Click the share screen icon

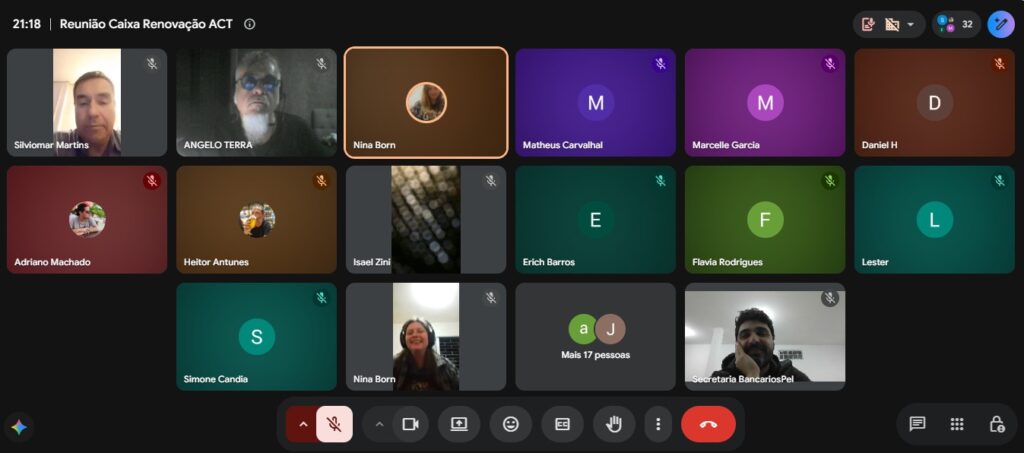tap(459, 424)
